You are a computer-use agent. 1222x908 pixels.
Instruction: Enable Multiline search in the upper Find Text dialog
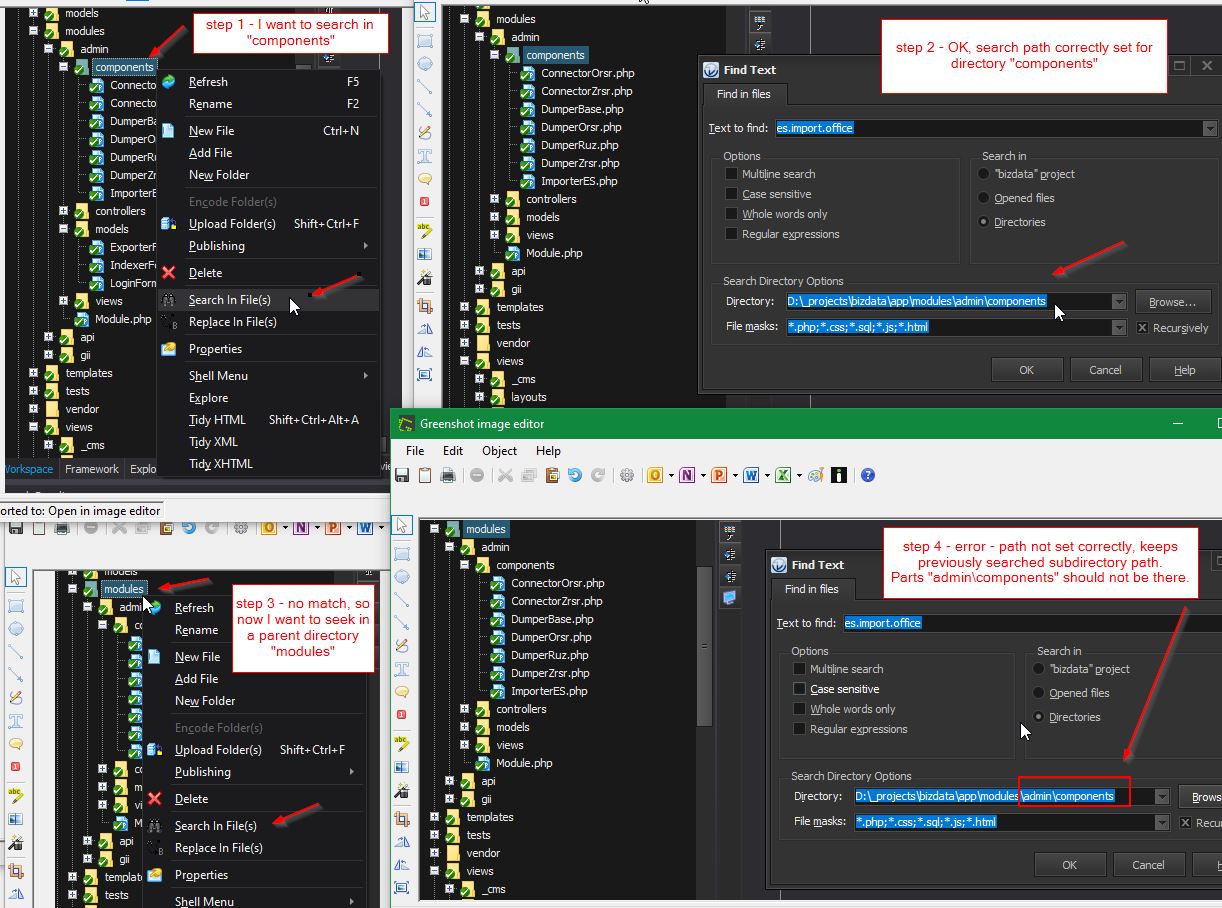pos(732,174)
